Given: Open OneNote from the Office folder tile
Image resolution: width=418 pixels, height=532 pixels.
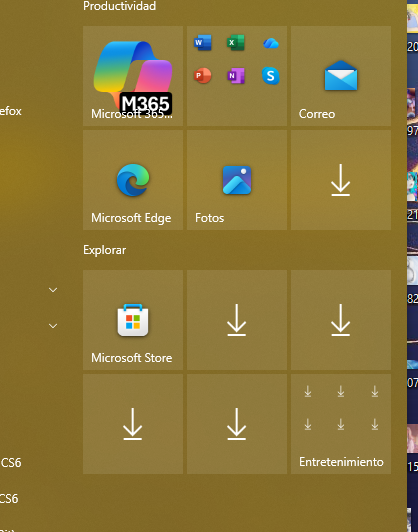Looking at the screenshot, I should point(236,76).
